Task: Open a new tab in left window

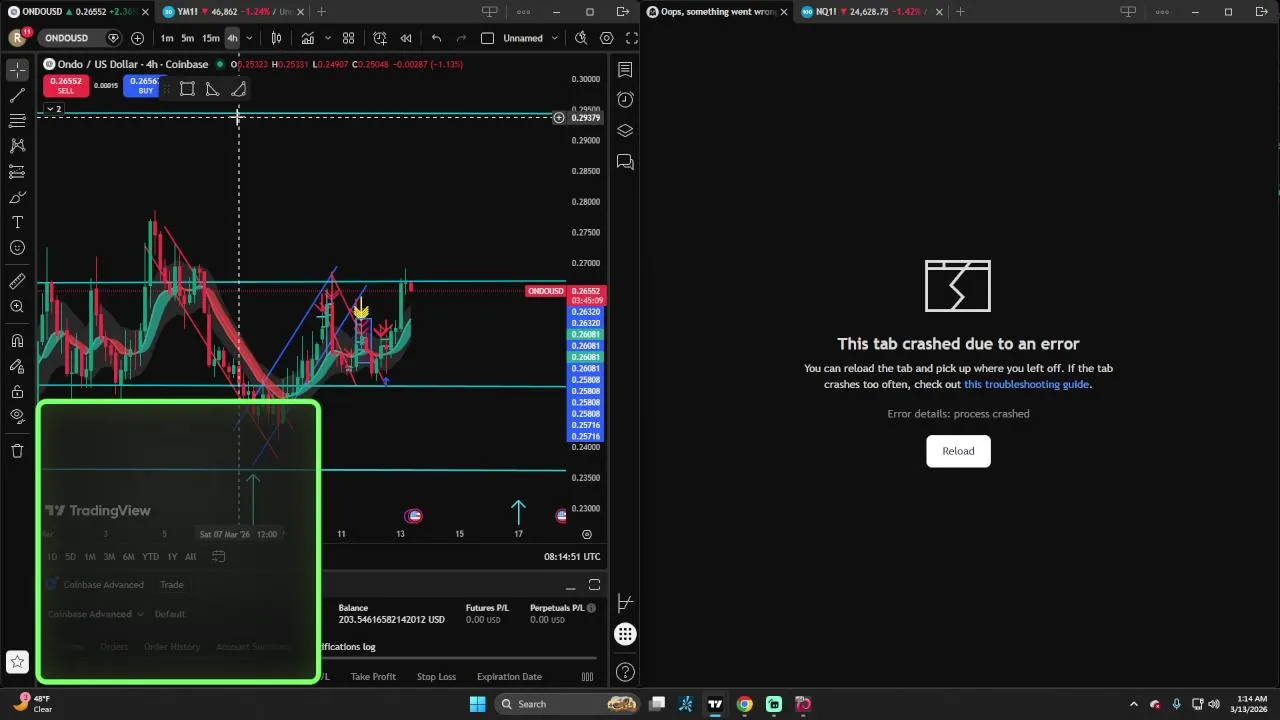Action: [321, 12]
